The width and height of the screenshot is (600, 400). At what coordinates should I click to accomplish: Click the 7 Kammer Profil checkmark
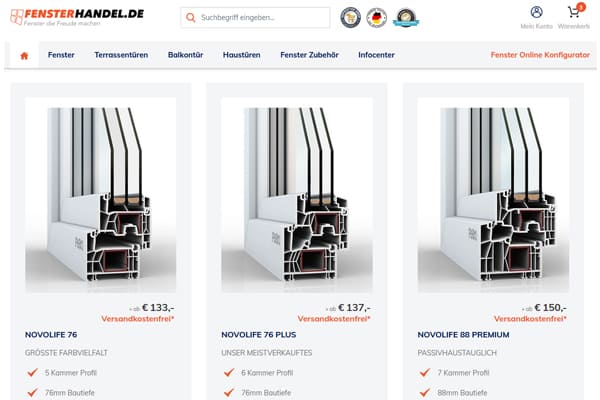[425, 372]
